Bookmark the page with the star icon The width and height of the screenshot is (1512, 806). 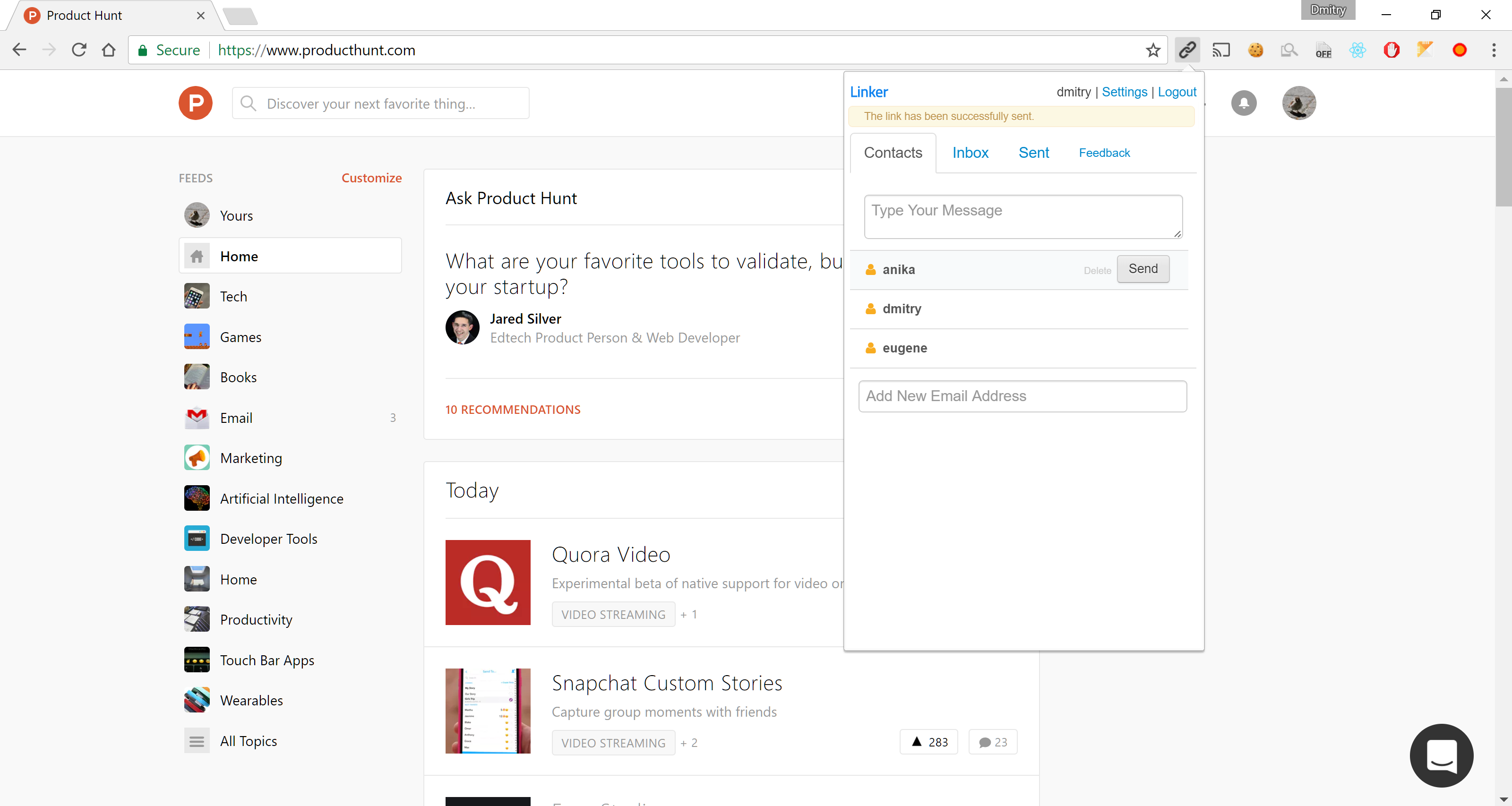tap(1153, 50)
